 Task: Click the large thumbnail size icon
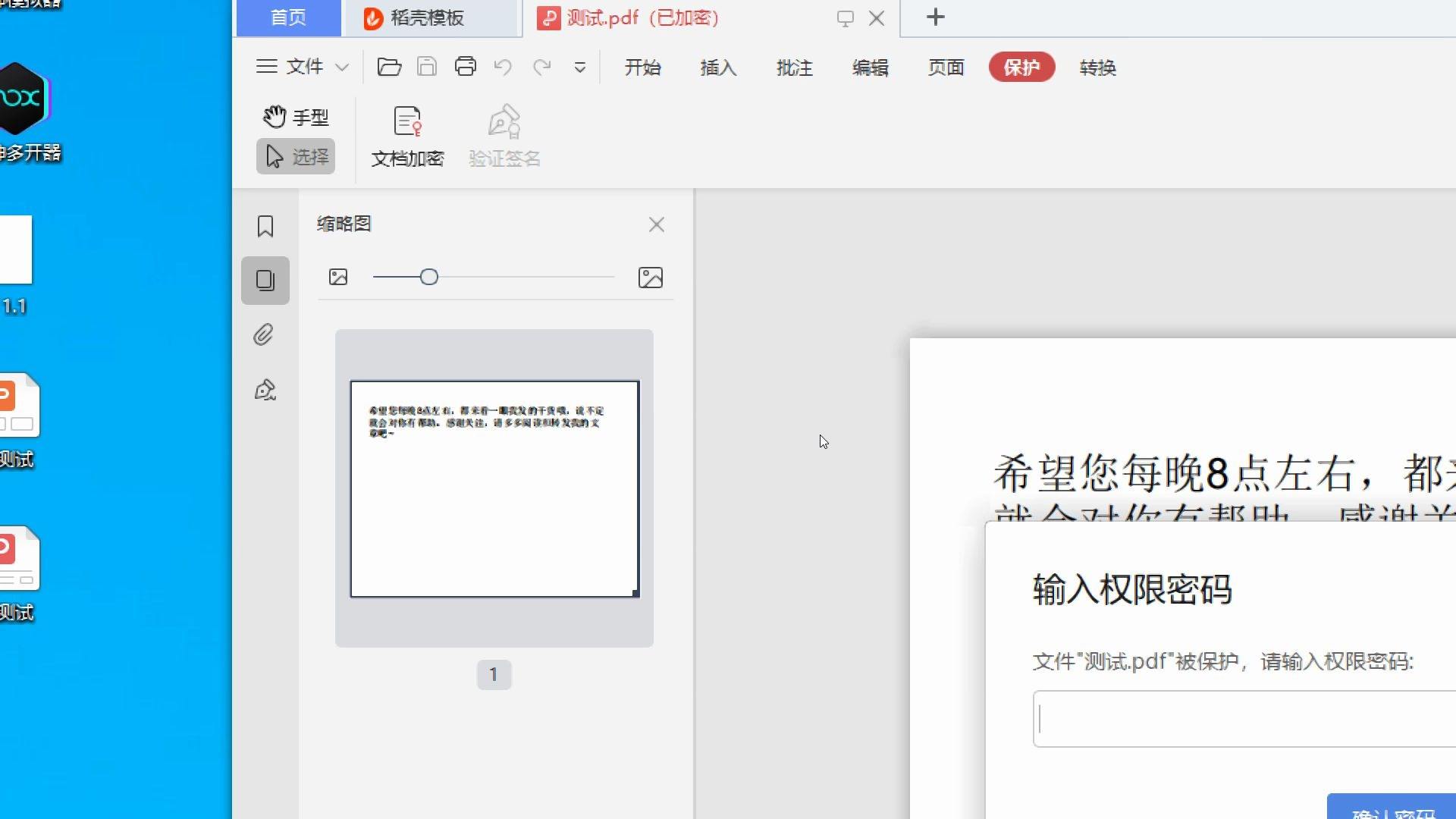[651, 277]
